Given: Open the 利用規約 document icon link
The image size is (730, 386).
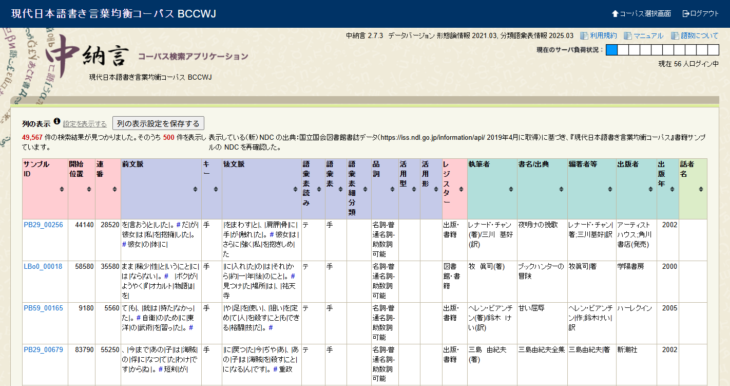Looking at the screenshot, I should point(584,35).
